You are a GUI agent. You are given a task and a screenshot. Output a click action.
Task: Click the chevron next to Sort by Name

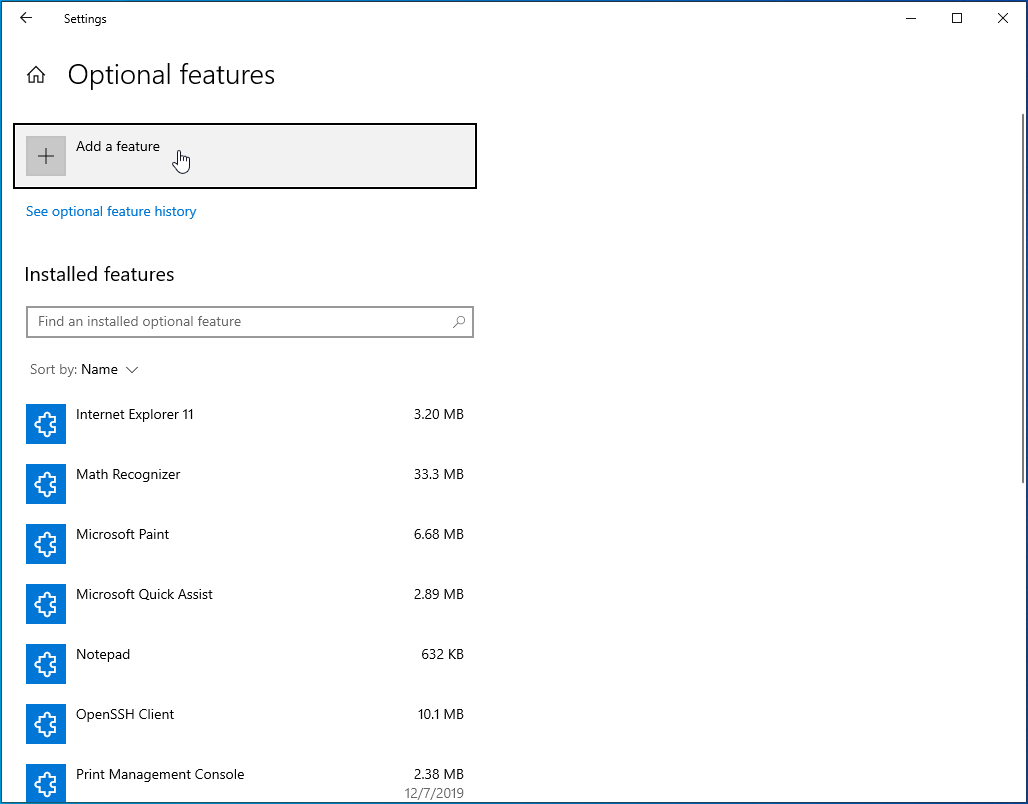[x=131, y=370]
